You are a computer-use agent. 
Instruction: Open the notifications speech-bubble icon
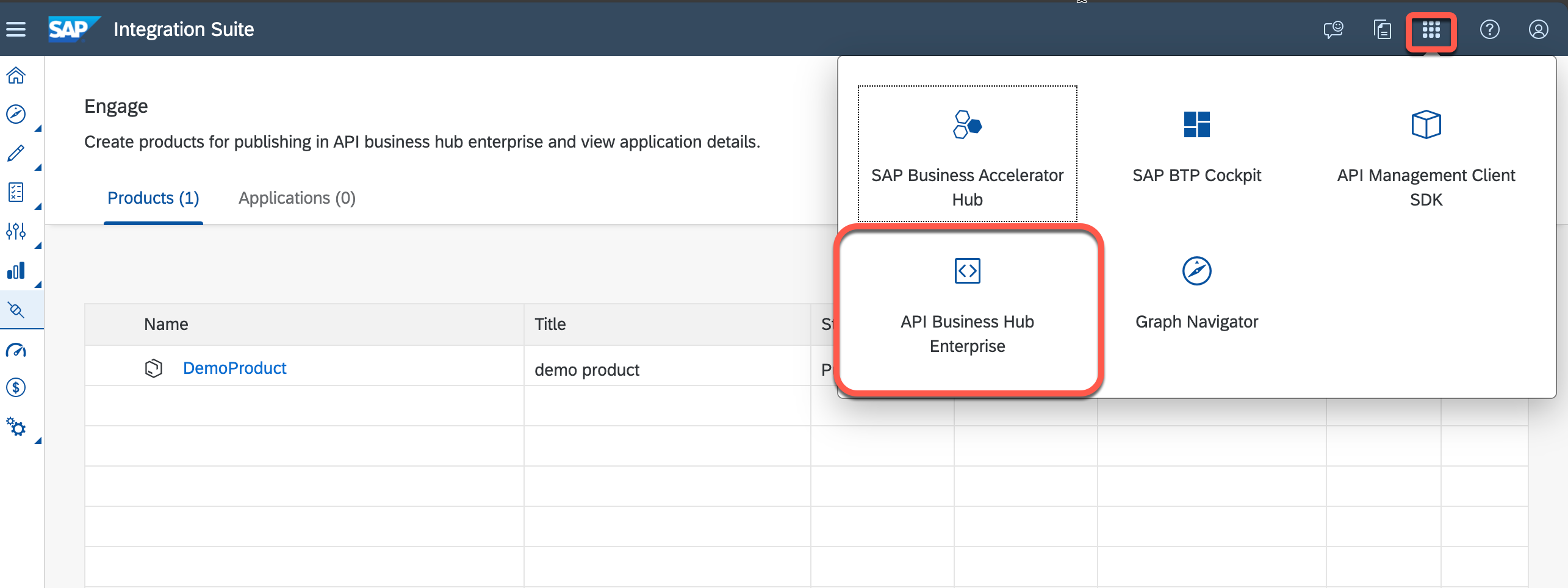pyautogui.click(x=1333, y=29)
